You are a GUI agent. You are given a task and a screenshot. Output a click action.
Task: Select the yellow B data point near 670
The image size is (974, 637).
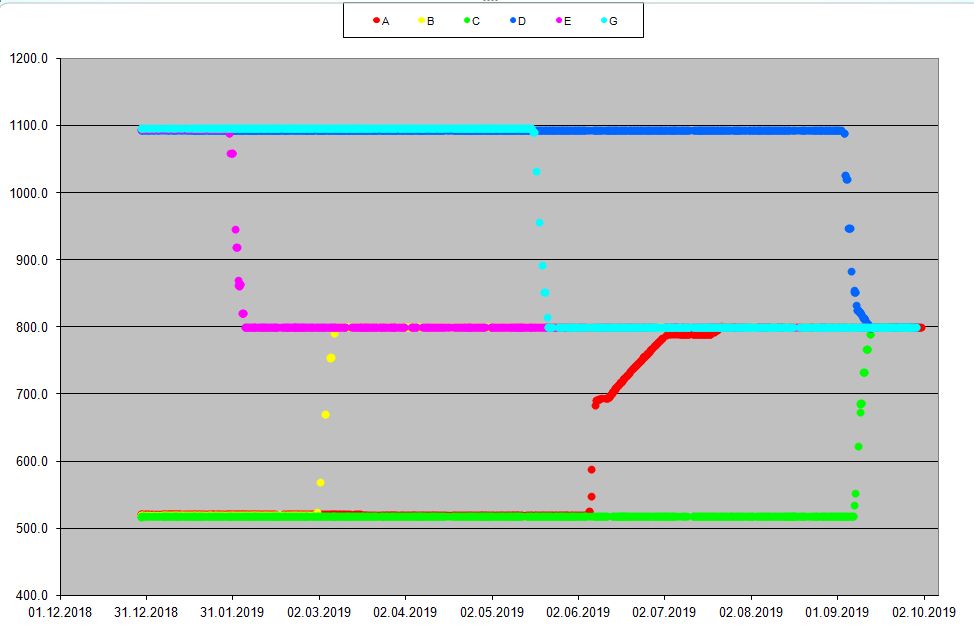pos(325,414)
